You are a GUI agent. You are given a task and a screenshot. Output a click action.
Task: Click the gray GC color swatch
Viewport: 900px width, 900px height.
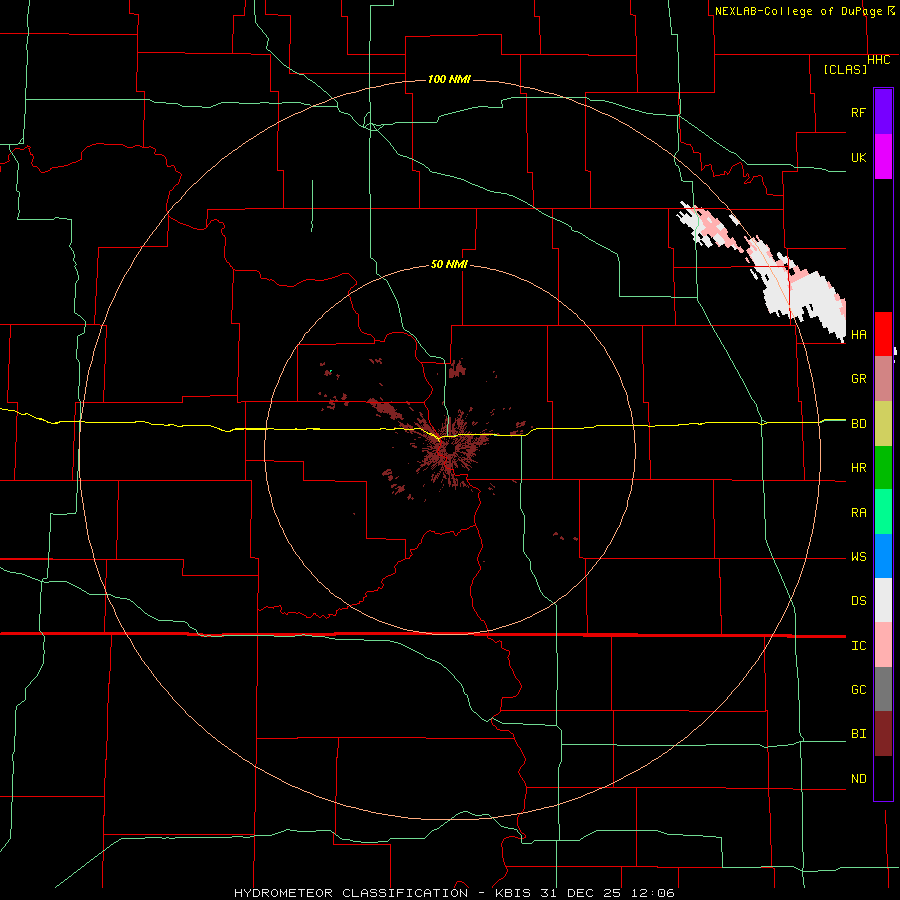pyautogui.click(x=883, y=689)
